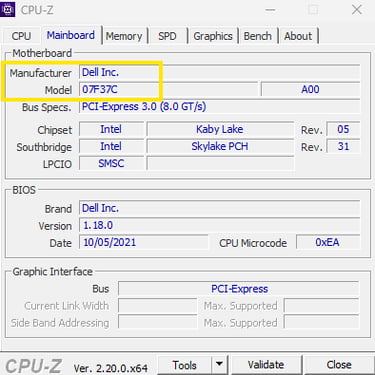This screenshot has width=375, height=375.
Task: Select the Mainboard tab
Action: [71, 35]
